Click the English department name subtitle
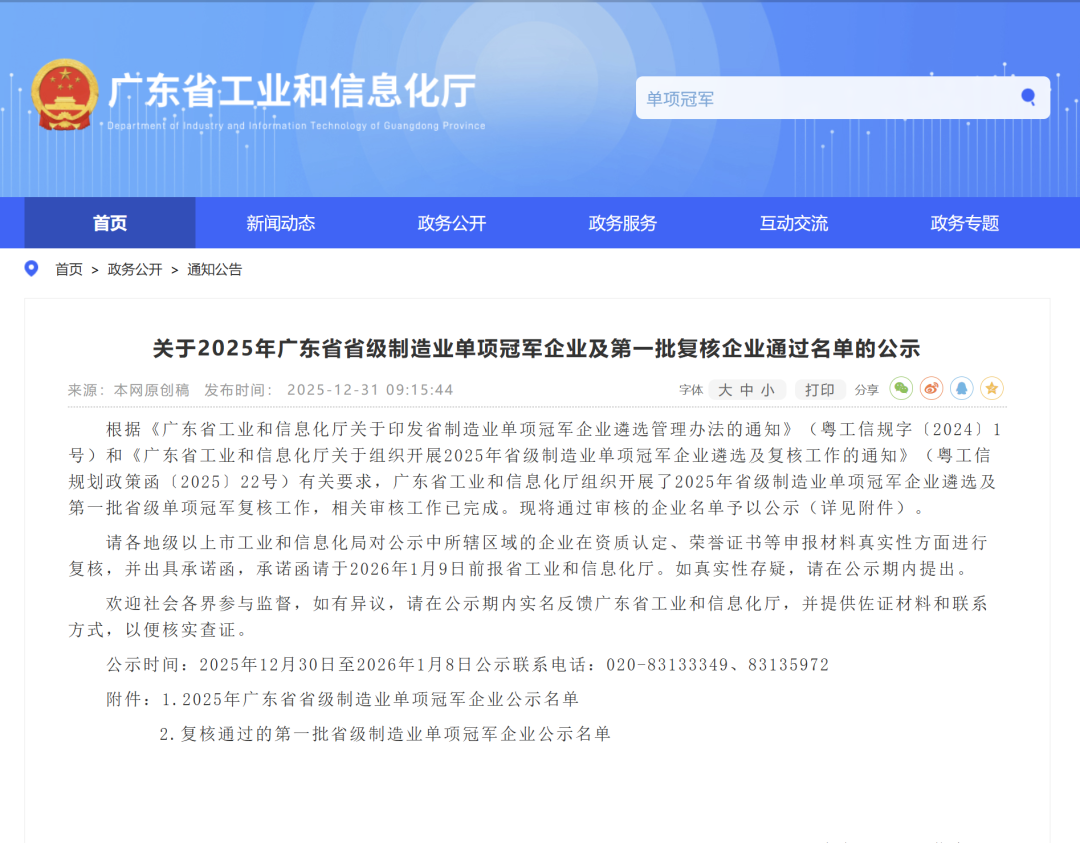 pos(296,125)
